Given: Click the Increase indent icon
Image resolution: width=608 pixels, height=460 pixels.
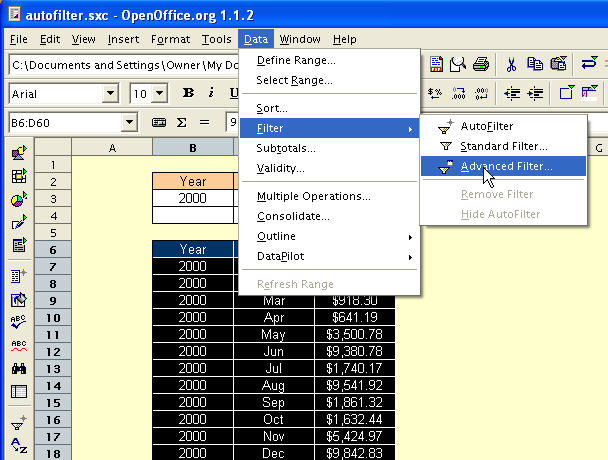Looking at the screenshot, I should click(535, 93).
